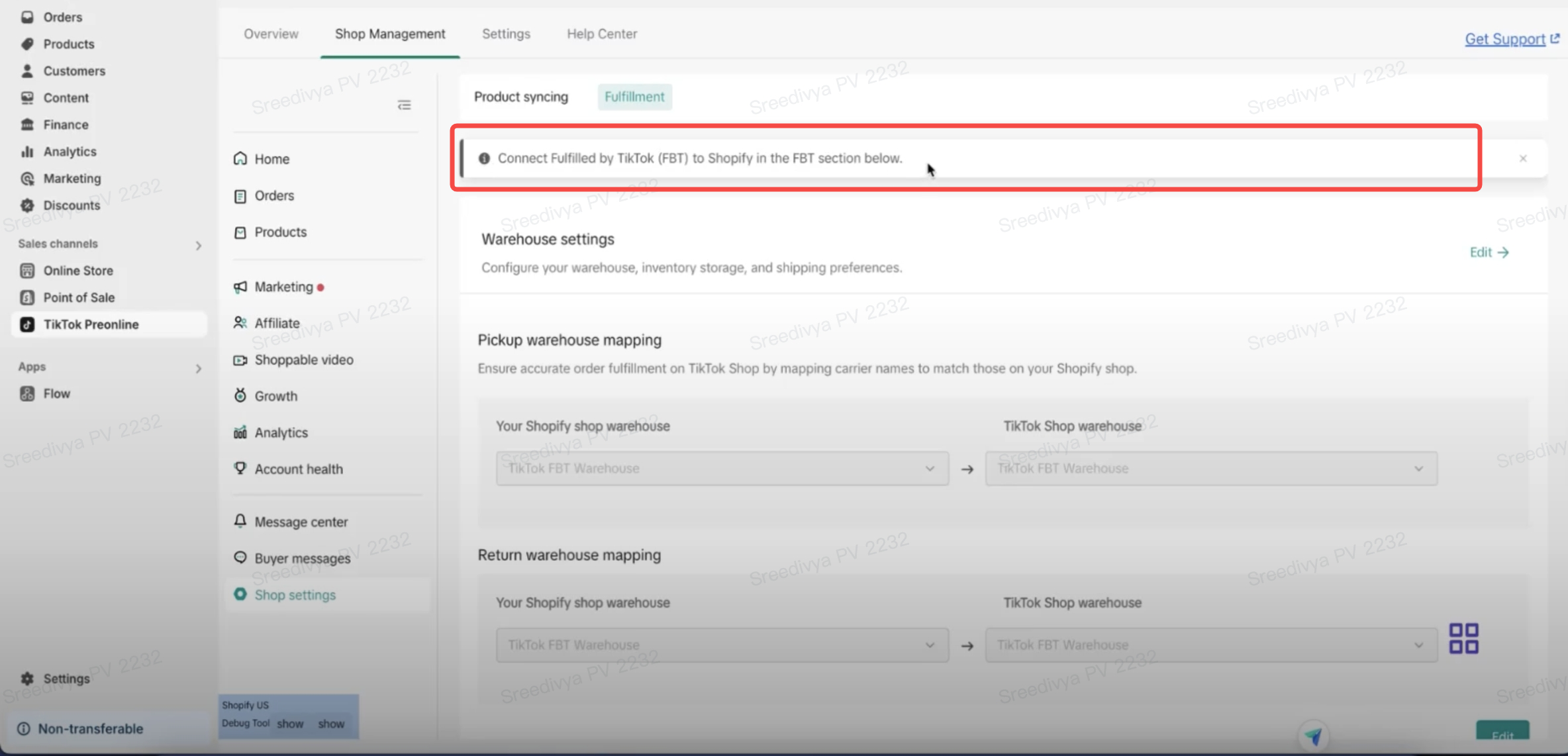Image resolution: width=1568 pixels, height=756 pixels.
Task: Open the Message center
Action: [x=301, y=522]
